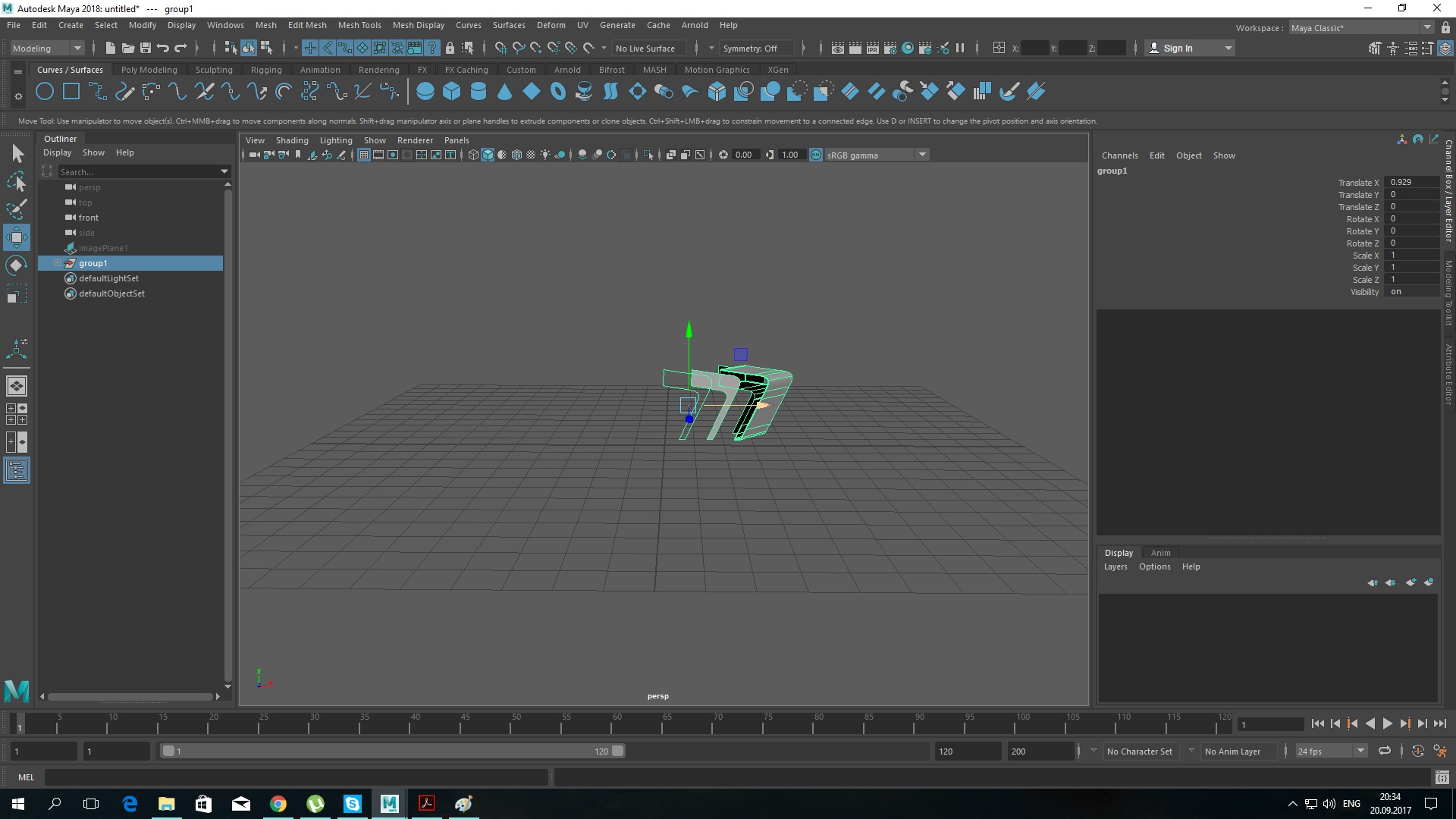1456x819 pixels.
Task: Click the Translate X value field
Action: [x=1410, y=182]
